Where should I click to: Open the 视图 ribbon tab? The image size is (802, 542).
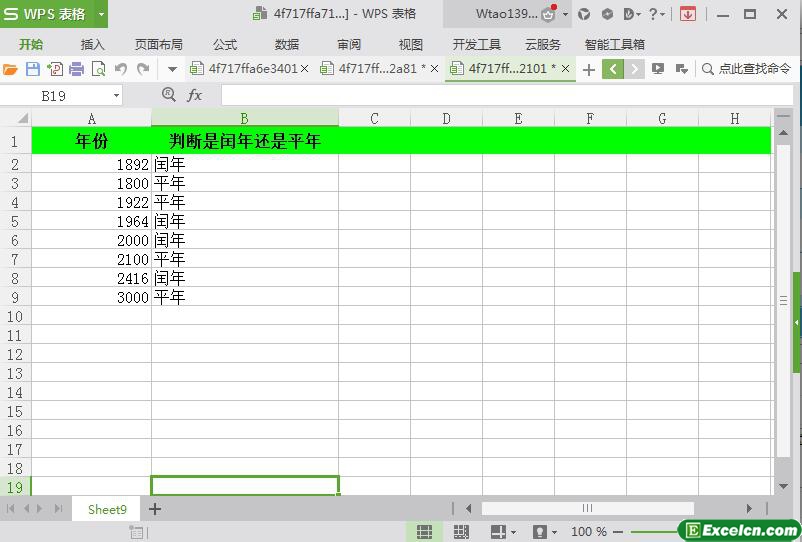pyautogui.click(x=411, y=44)
